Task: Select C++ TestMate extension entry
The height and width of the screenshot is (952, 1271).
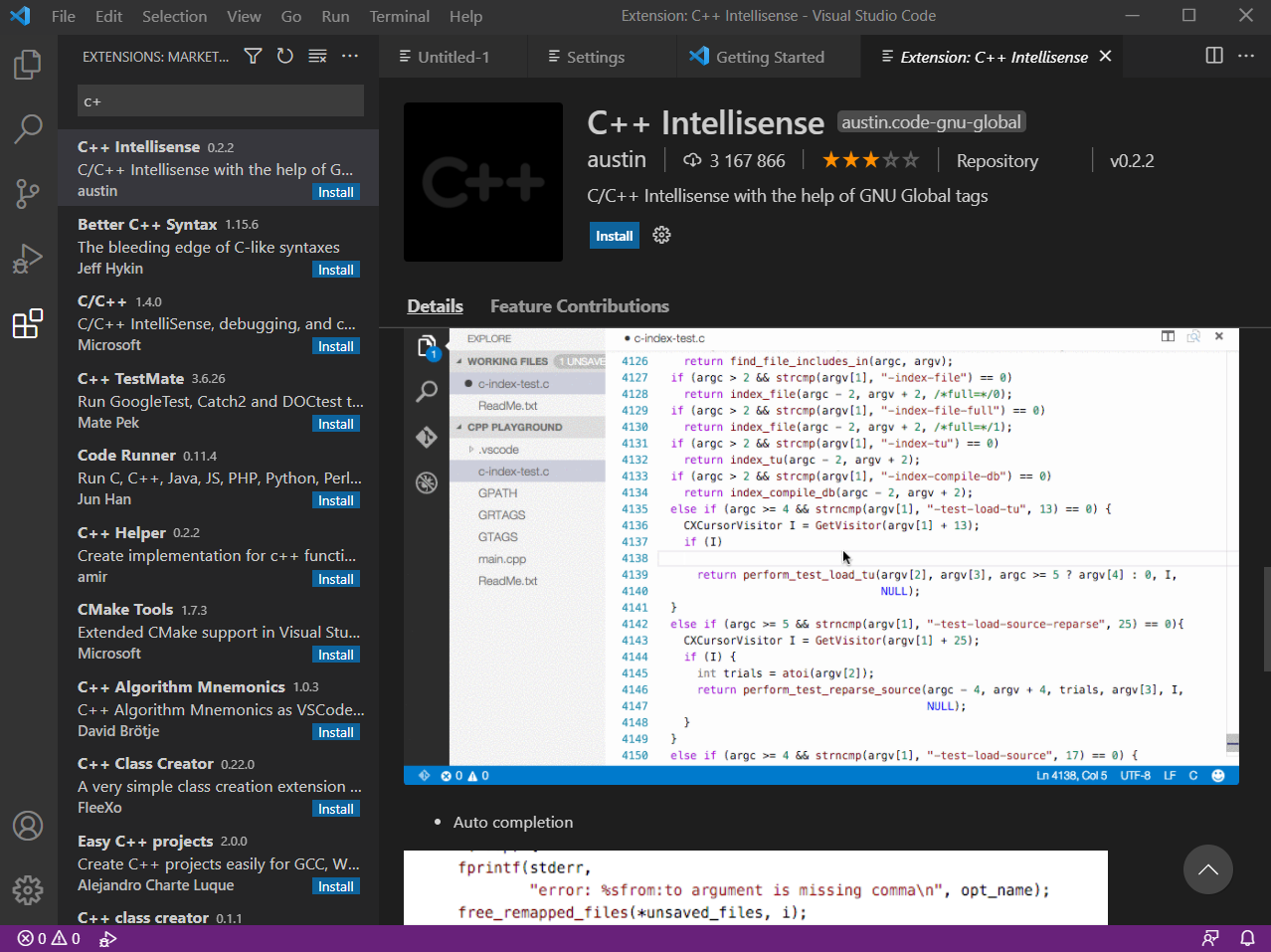Action: [x=218, y=400]
